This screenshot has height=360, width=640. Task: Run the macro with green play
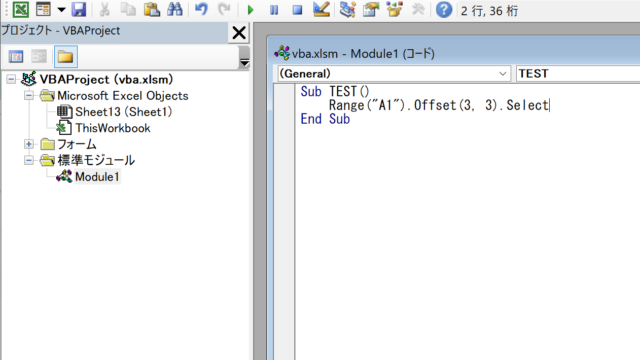pos(250,10)
